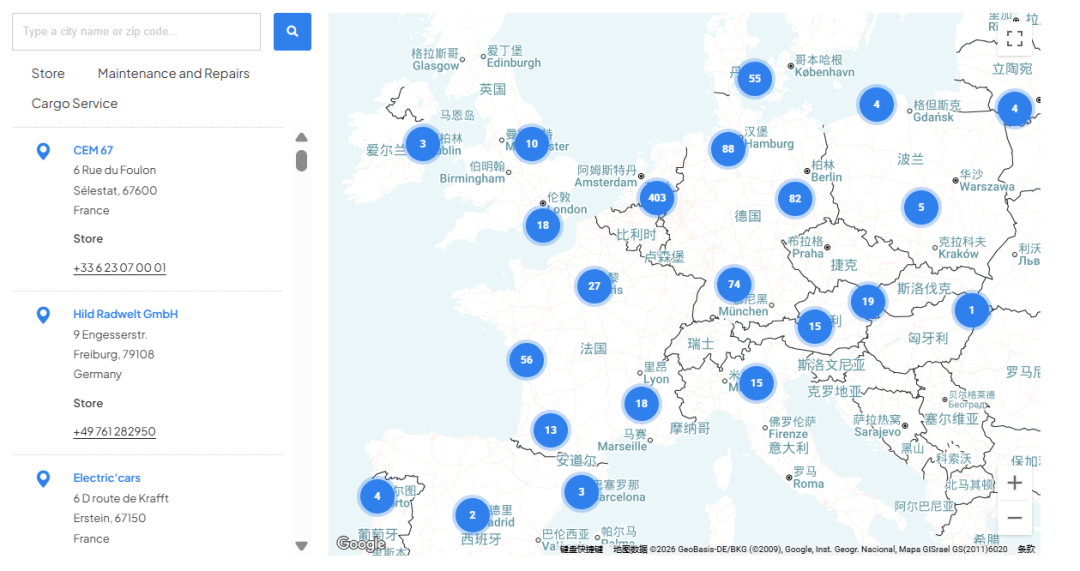This screenshot has height=571, width=1080.
Task: Select the Store filter
Action: (x=48, y=74)
